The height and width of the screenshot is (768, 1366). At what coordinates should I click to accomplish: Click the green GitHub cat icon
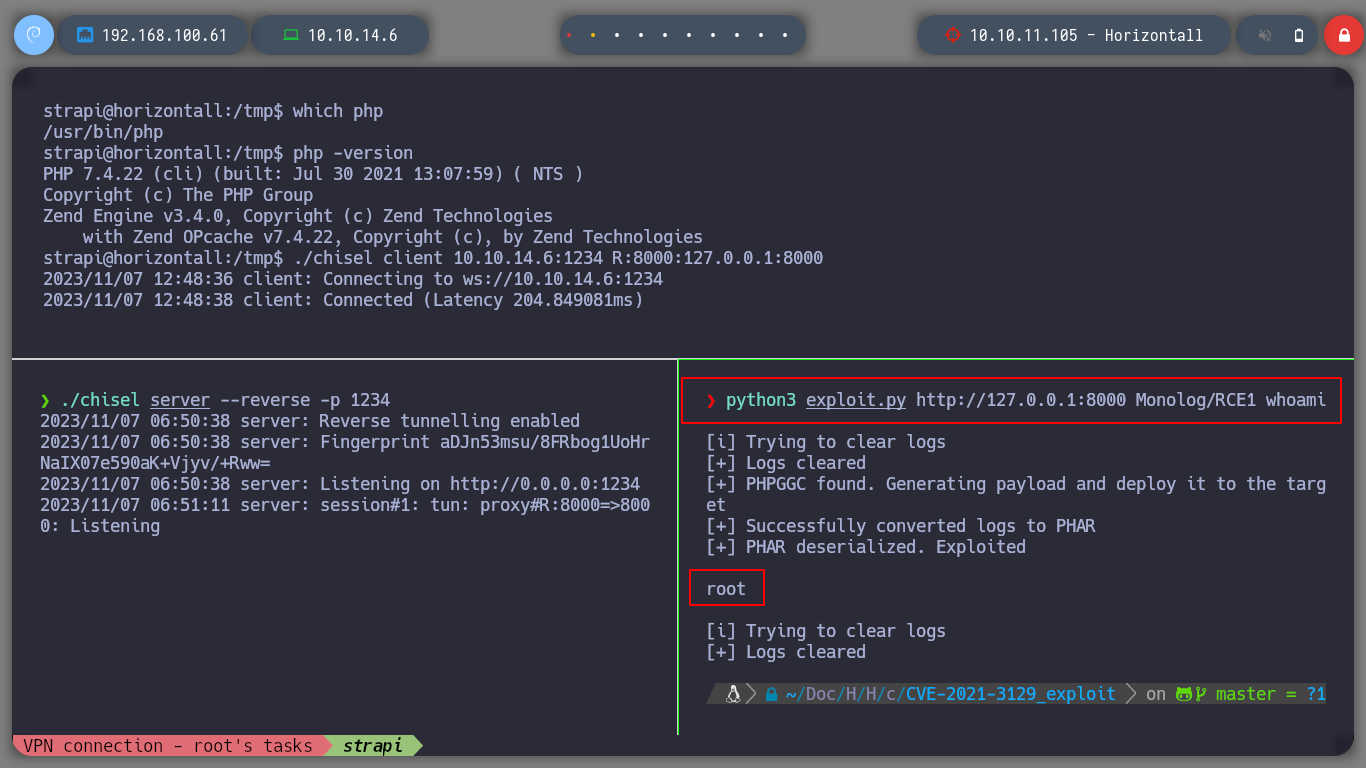(1186, 693)
